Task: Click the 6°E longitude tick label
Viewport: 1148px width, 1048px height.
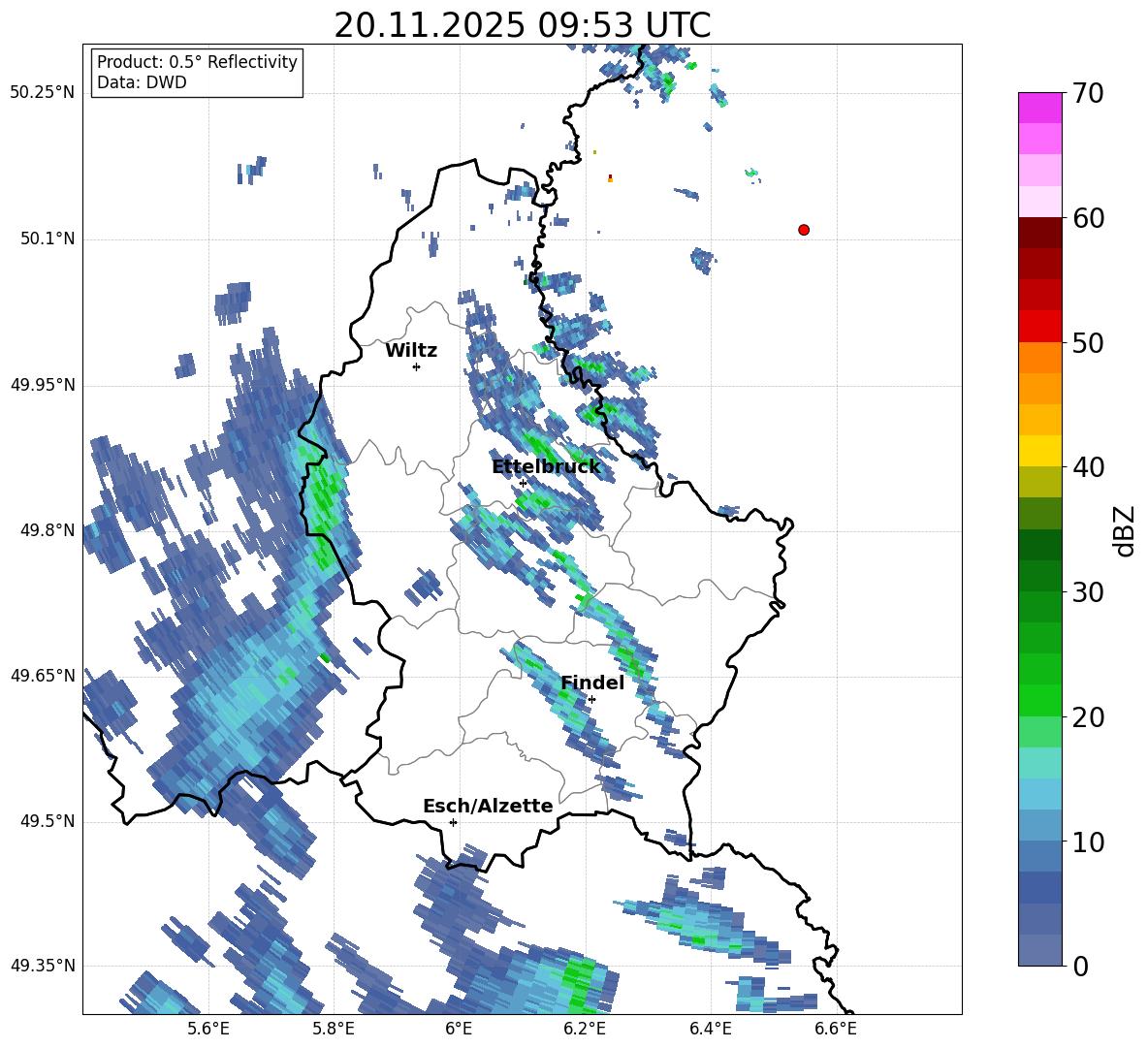Action: pos(459,1029)
